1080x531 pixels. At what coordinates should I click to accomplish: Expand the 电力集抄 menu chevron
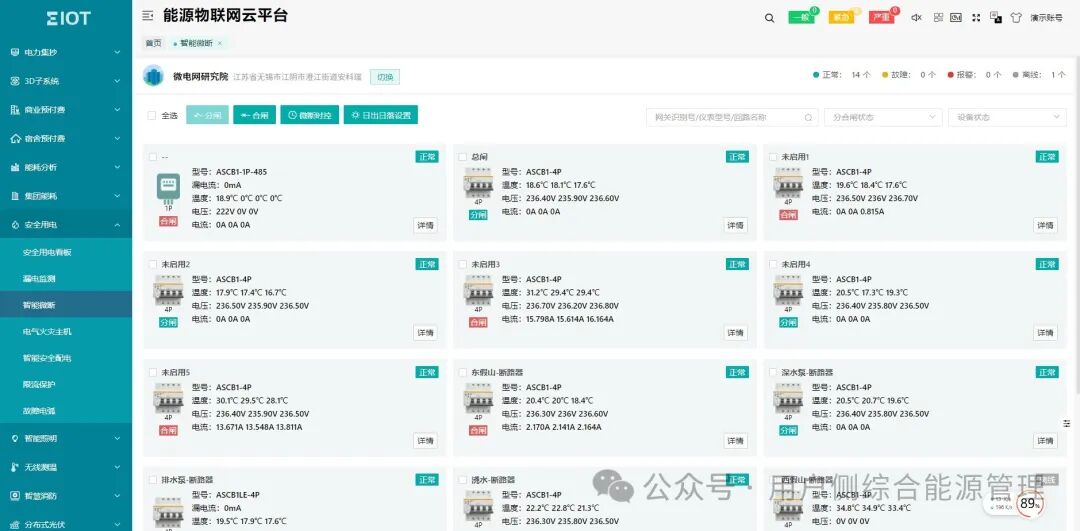click(117, 52)
